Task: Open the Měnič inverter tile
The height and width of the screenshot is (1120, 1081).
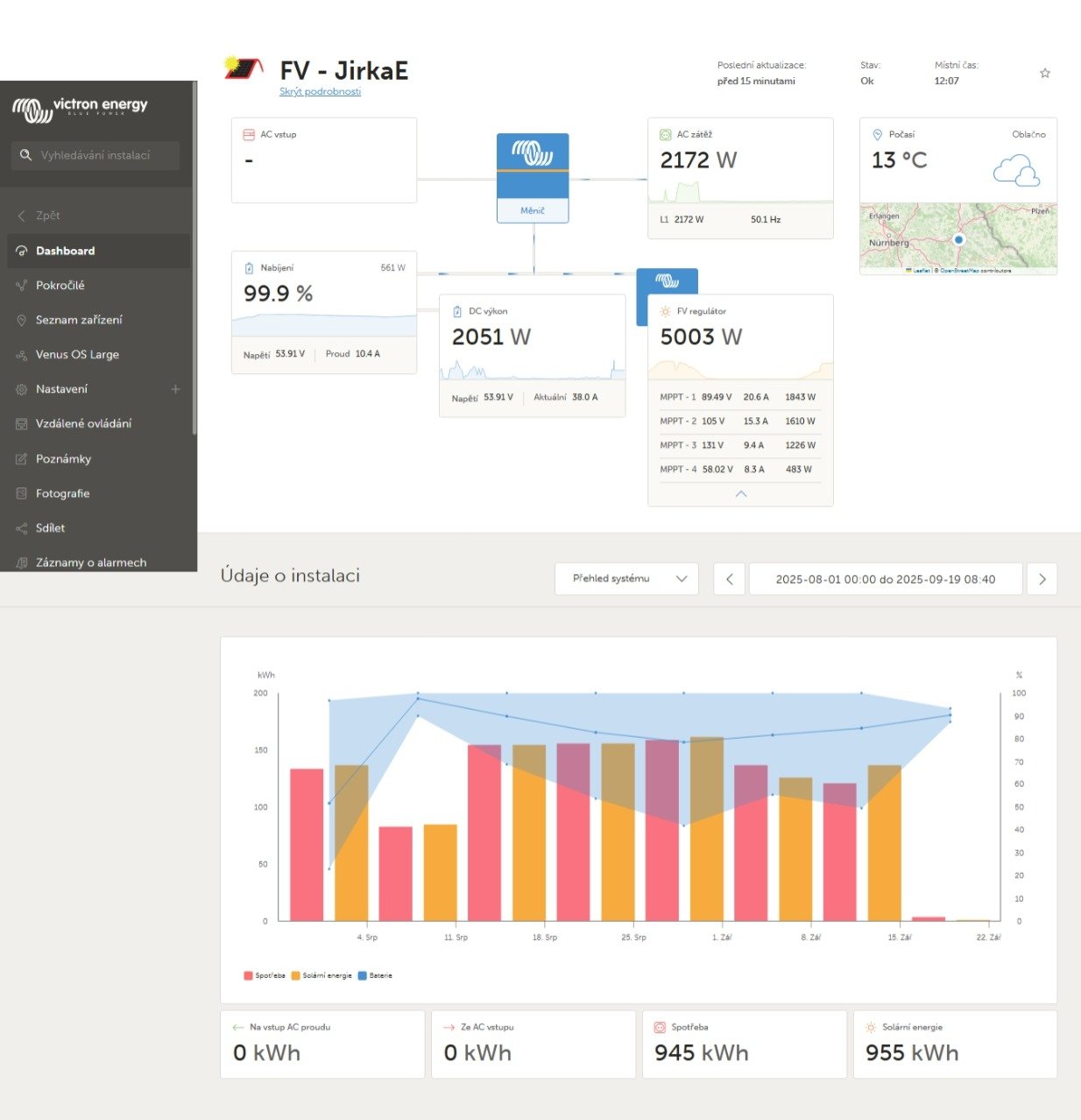Action: point(533,178)
